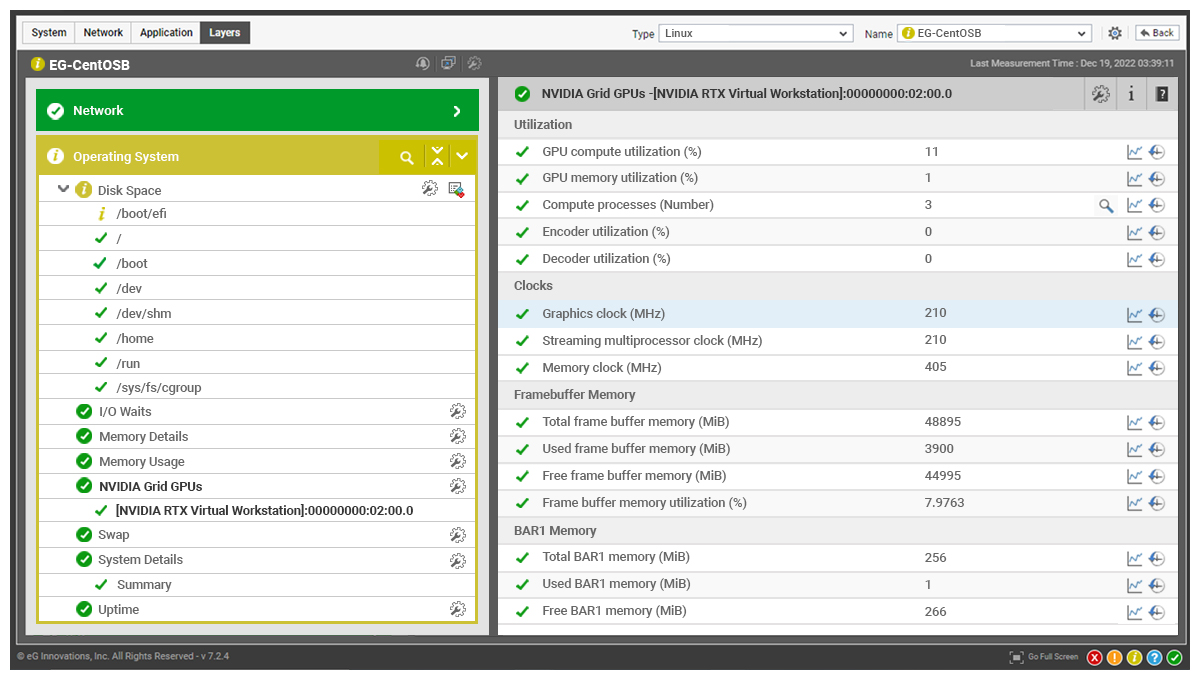Click the magnifier in the Compute processes row
The width and height of the screenshot is (1200, 680).
[1106, 205]
